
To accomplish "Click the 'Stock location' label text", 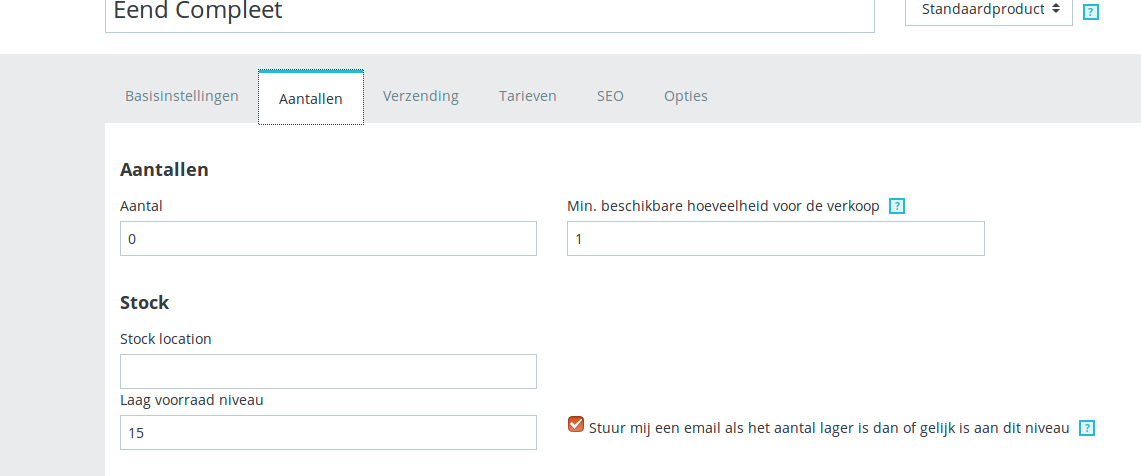I will point(166,339).
